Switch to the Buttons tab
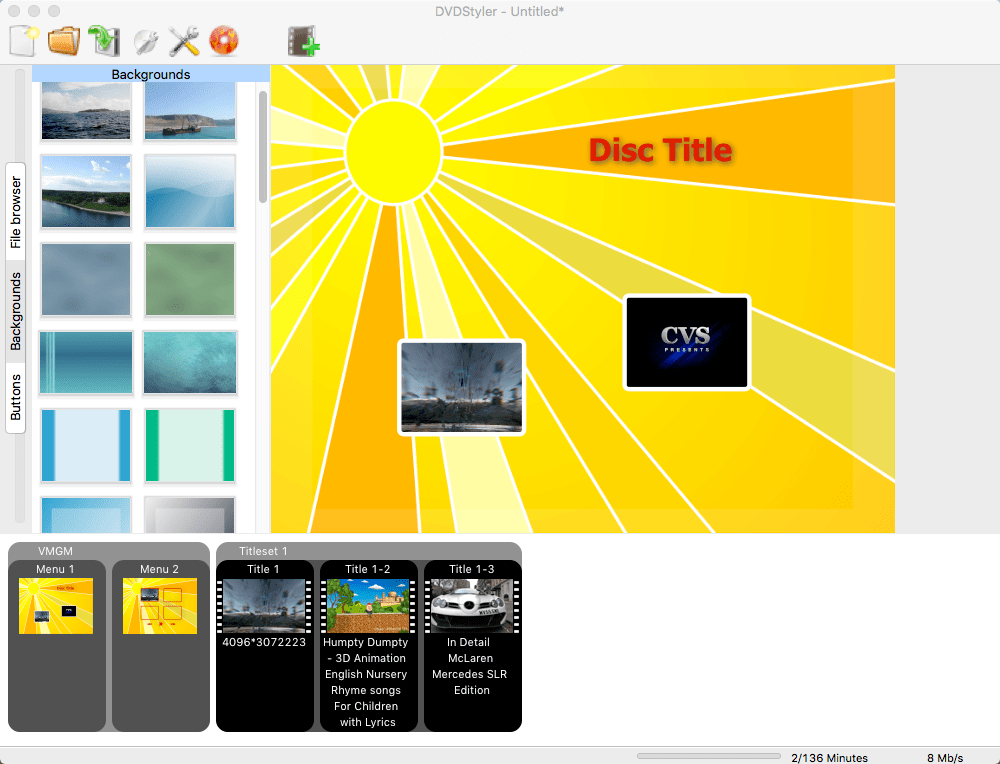This screenshot has width=1000, height=764. click(x=15, y=390)
